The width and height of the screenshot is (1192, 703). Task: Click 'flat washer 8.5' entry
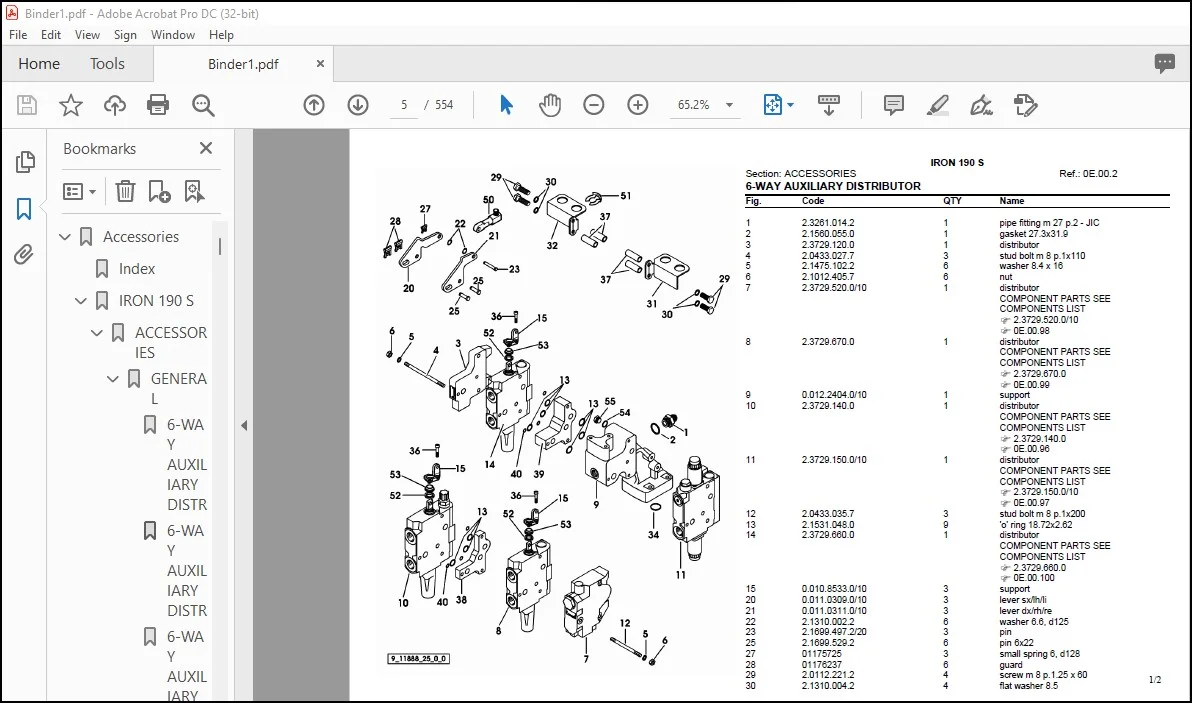[1029, 686]
